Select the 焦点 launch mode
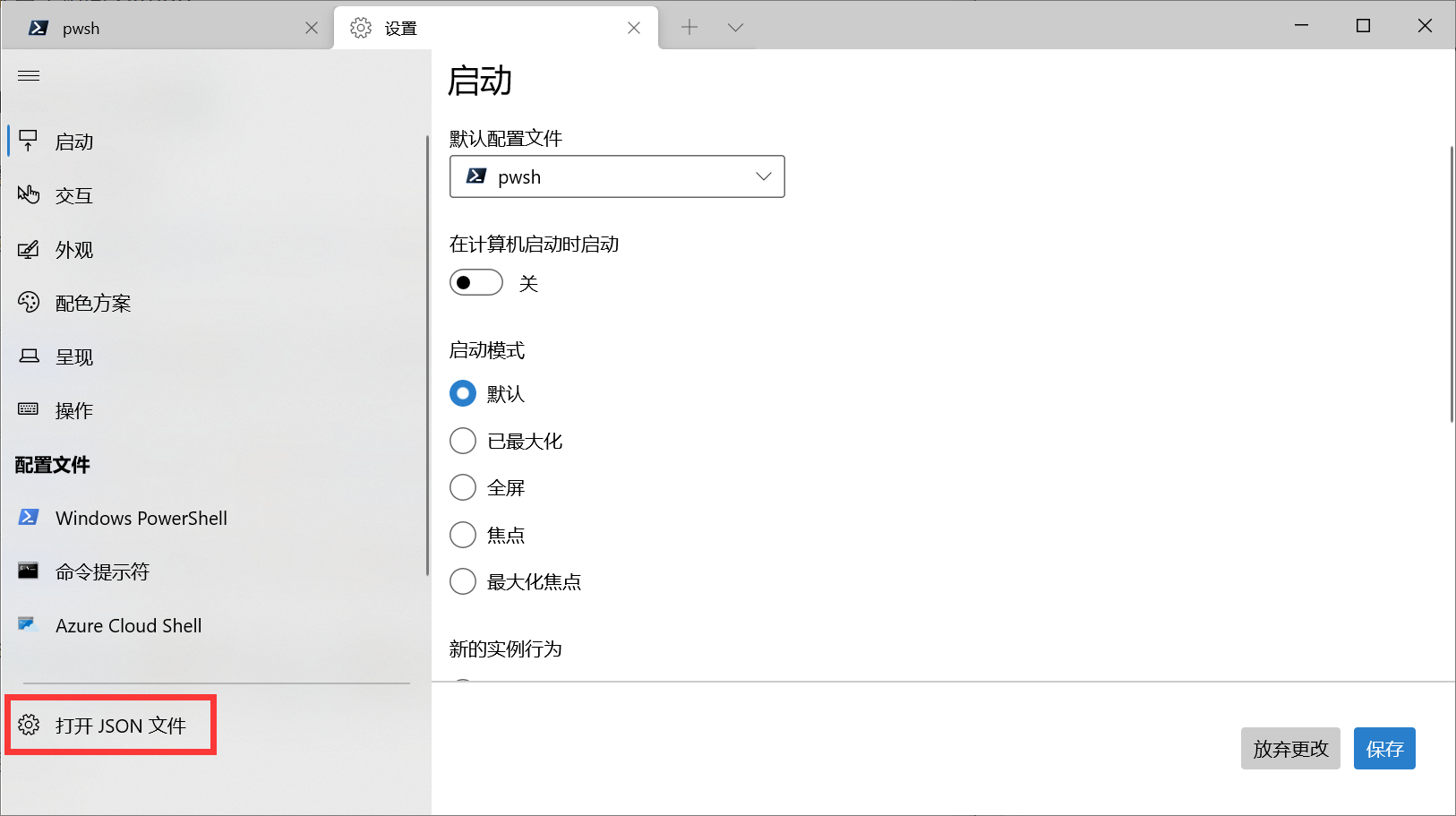The image size is (1456, 816). click(x=463, y=535)
